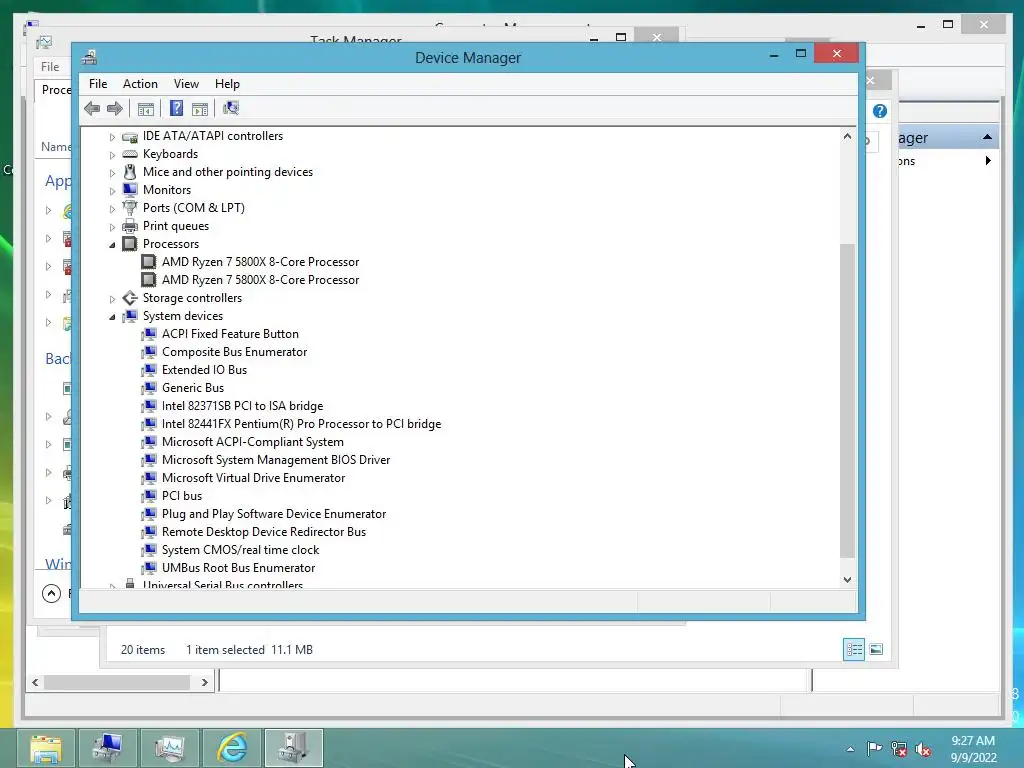Show hidden tray icons arrow
The width and height of the screenshot is (1024, 768).
[x=850, y=749]
